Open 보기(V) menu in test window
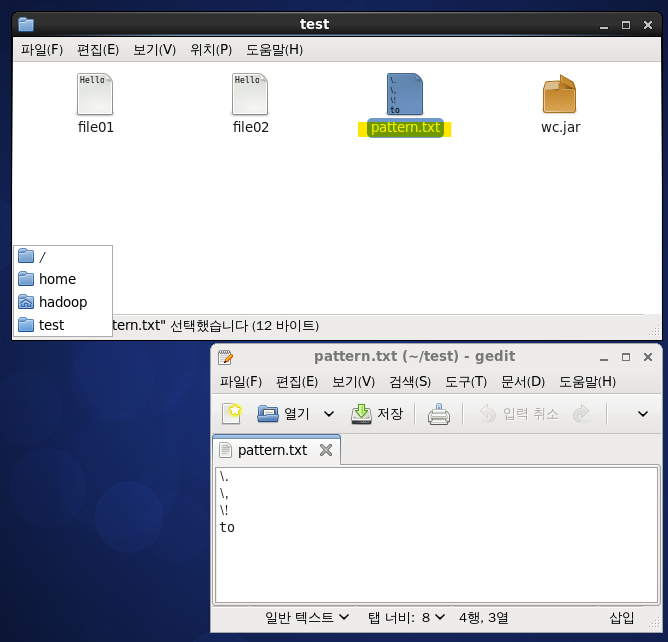This screenshot has height=642, width=668. pos(154,49)
